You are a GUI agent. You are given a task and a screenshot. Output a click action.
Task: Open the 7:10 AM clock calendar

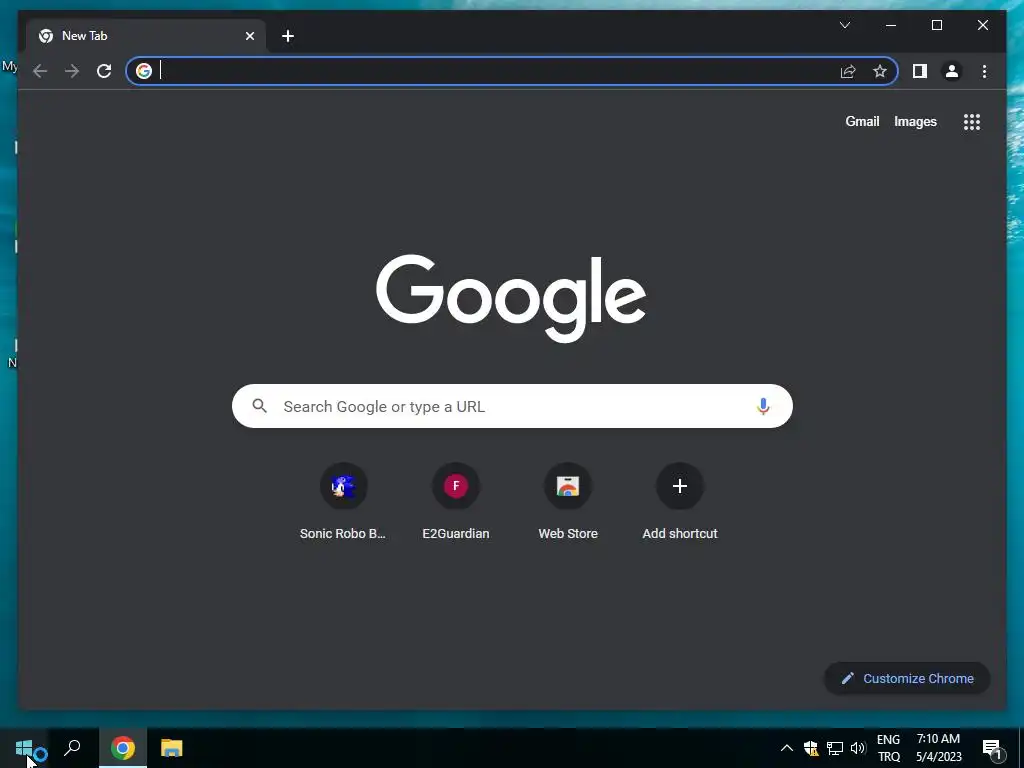[x=938, y=748]
